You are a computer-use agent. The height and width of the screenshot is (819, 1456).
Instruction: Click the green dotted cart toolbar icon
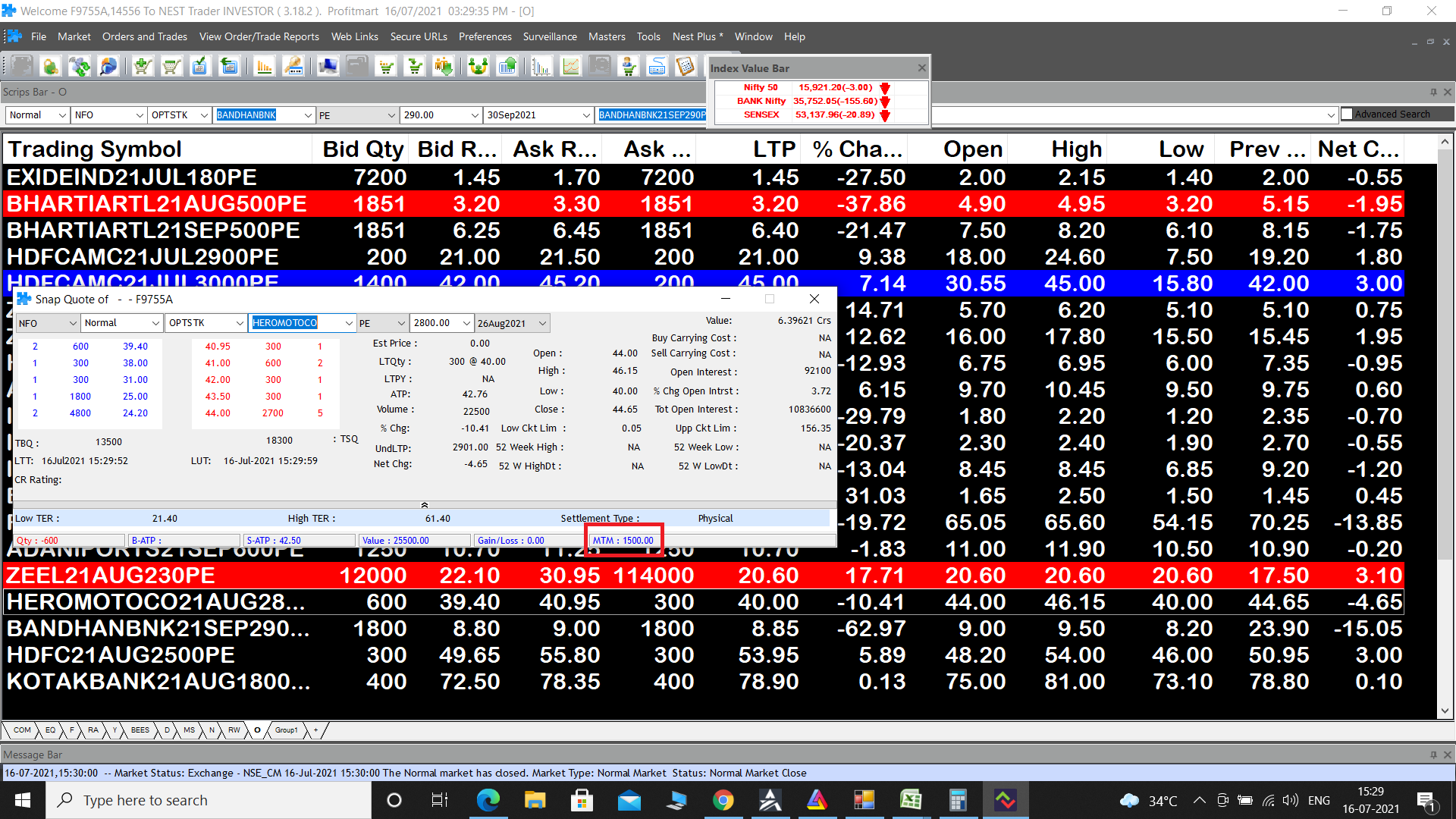point(386,67)
